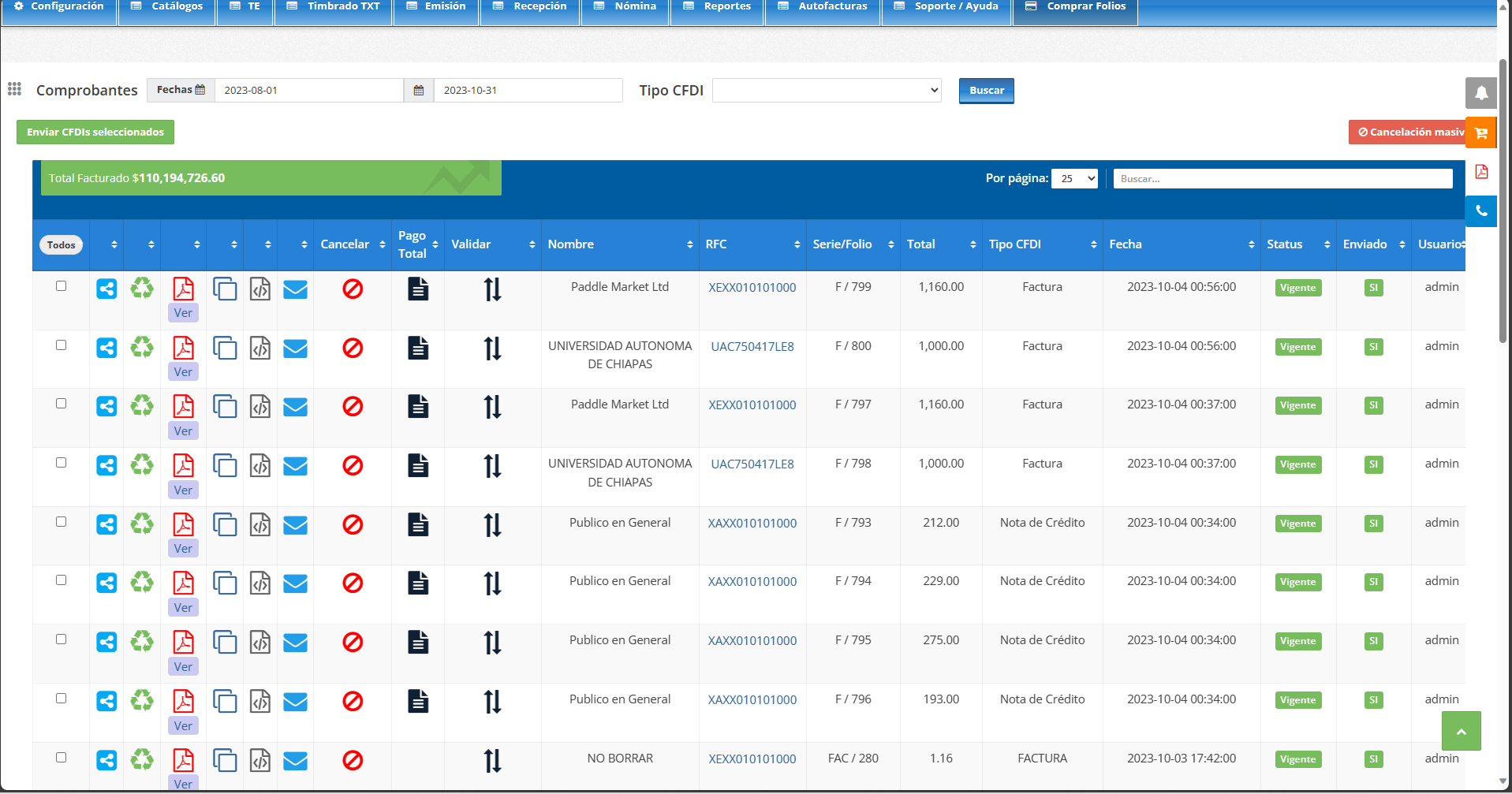Viewport: 1512px width, 794px height.
Task: Cancel invoice F / 793 with red icon
Action: pyautogui.click(x=353, y=525)
